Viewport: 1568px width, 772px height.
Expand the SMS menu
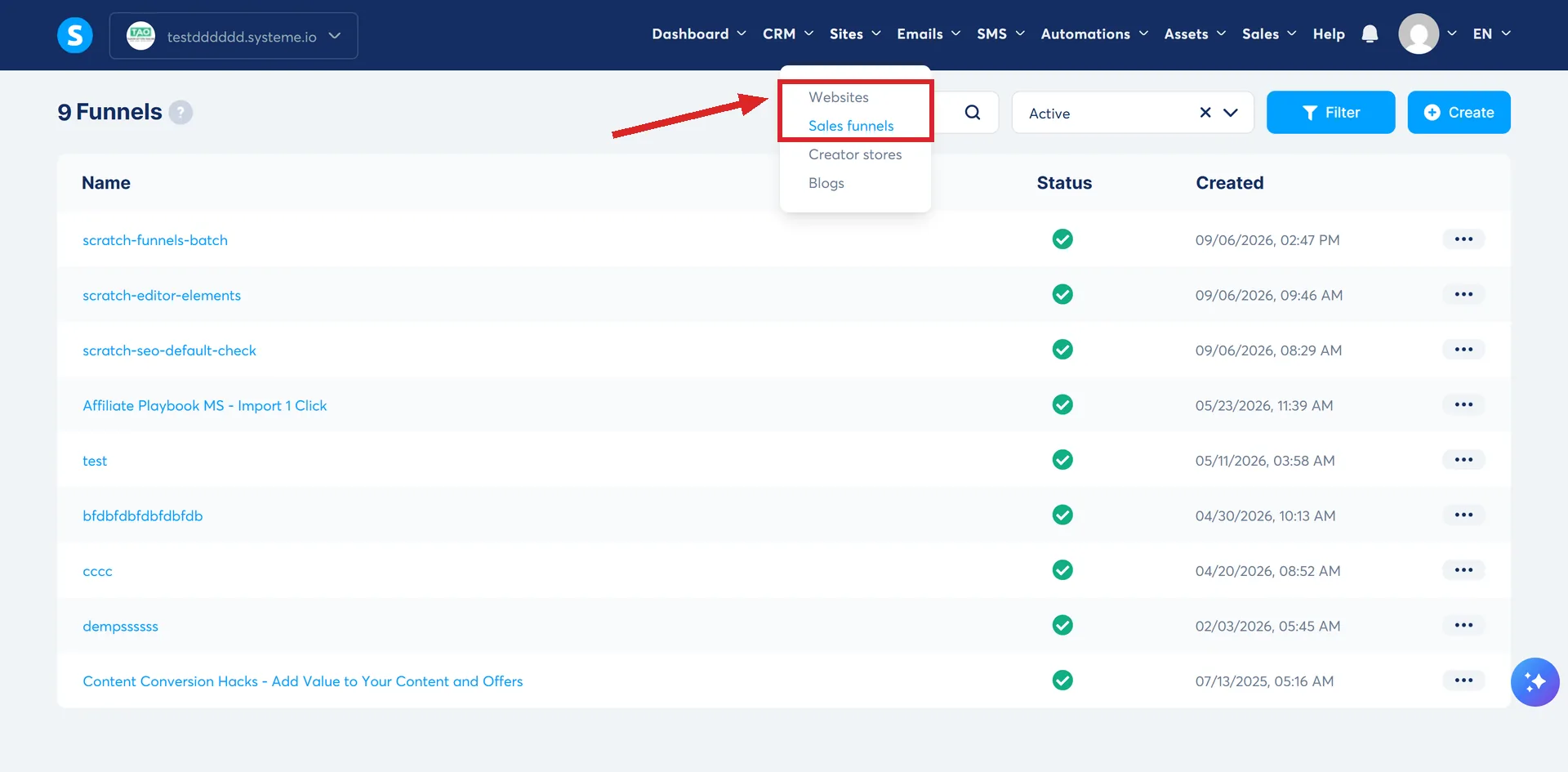[x=1000, y=34]
